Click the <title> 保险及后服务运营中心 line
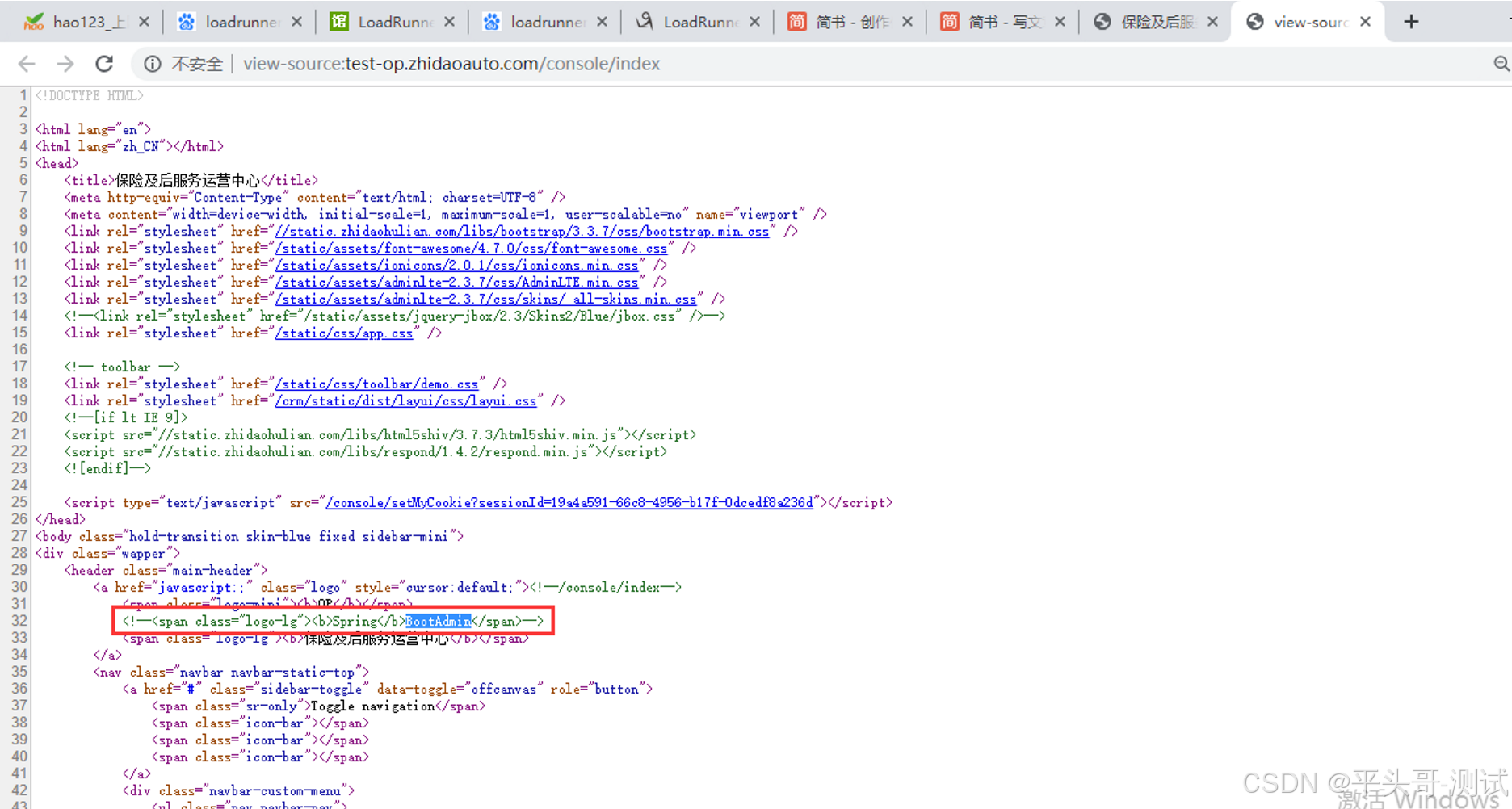This screenshot has height=809, width=1512. click(x=191, y=181)
